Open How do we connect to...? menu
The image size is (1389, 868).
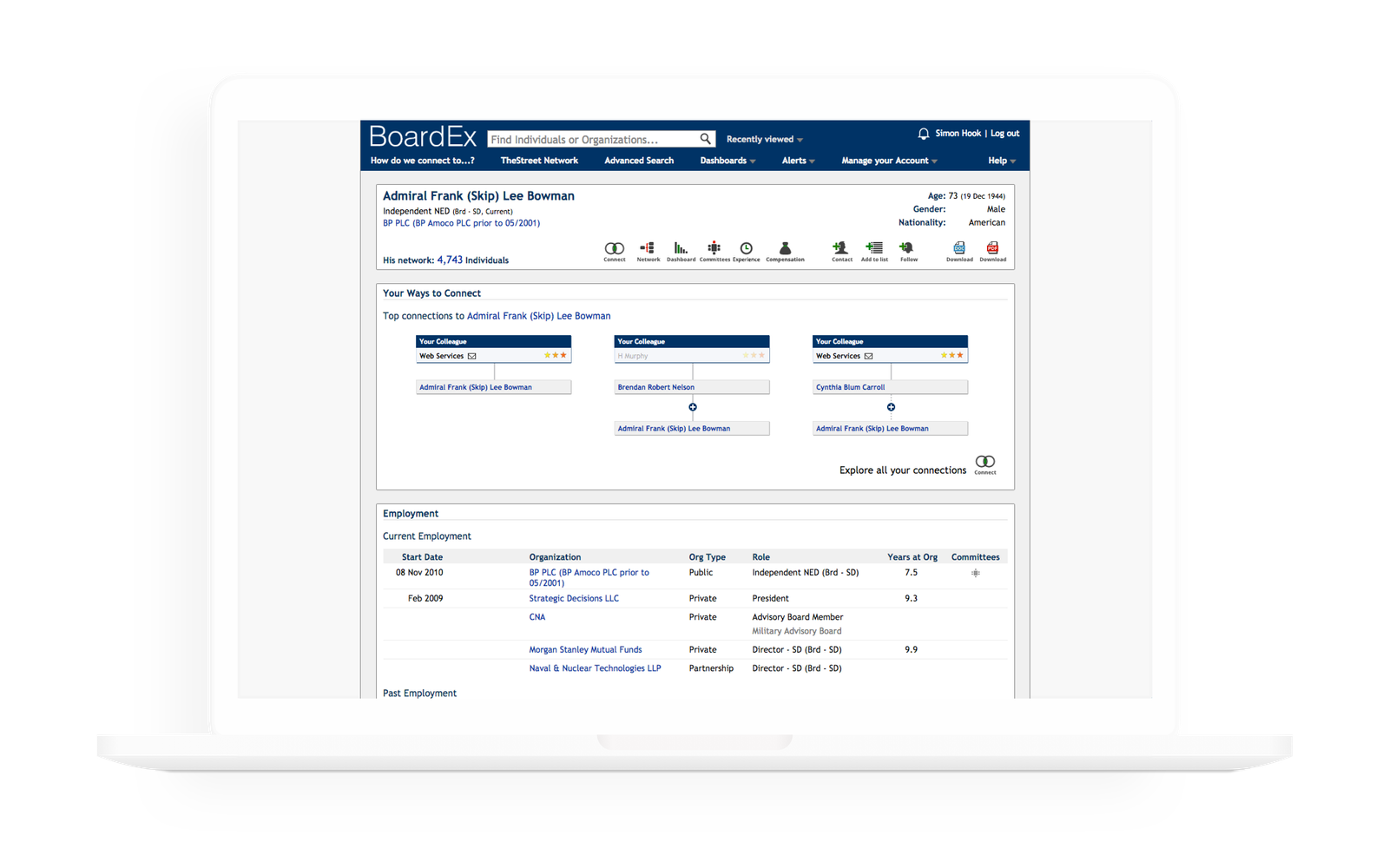click(x=423, y=161)
